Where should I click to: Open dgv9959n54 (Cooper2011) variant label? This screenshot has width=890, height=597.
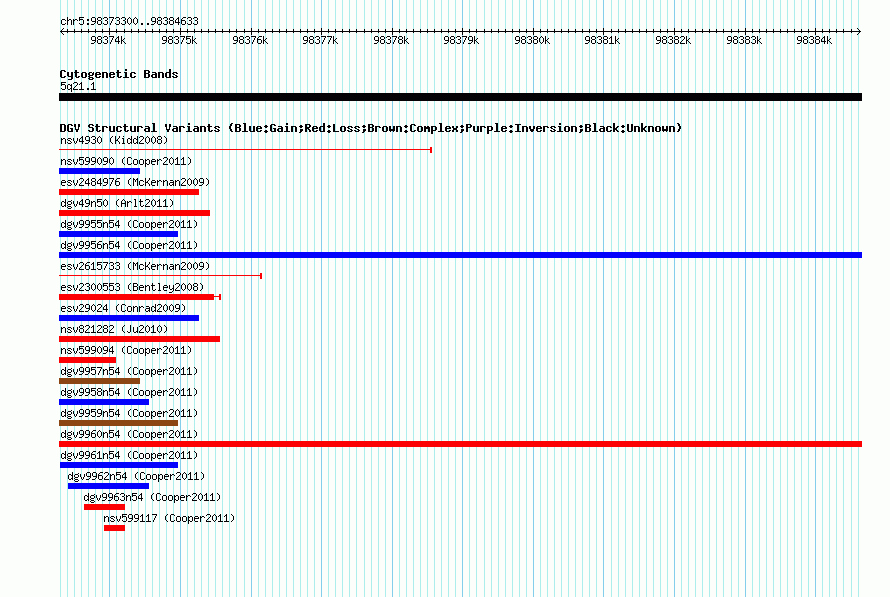click(129, 413)
